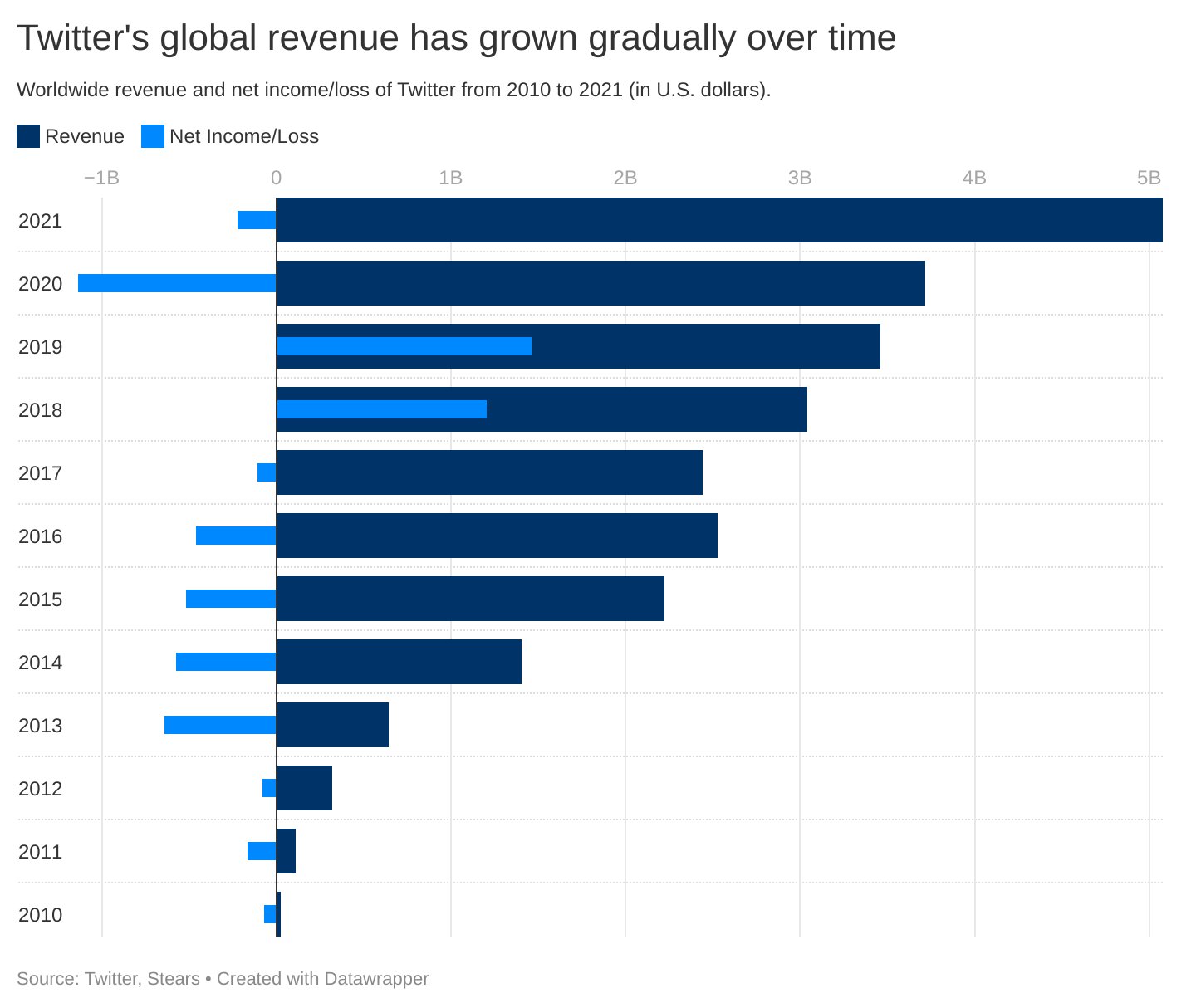1196x1008 pixels.
Task: Click the 2015 revenue bar
Action: [x=470, y=599]
